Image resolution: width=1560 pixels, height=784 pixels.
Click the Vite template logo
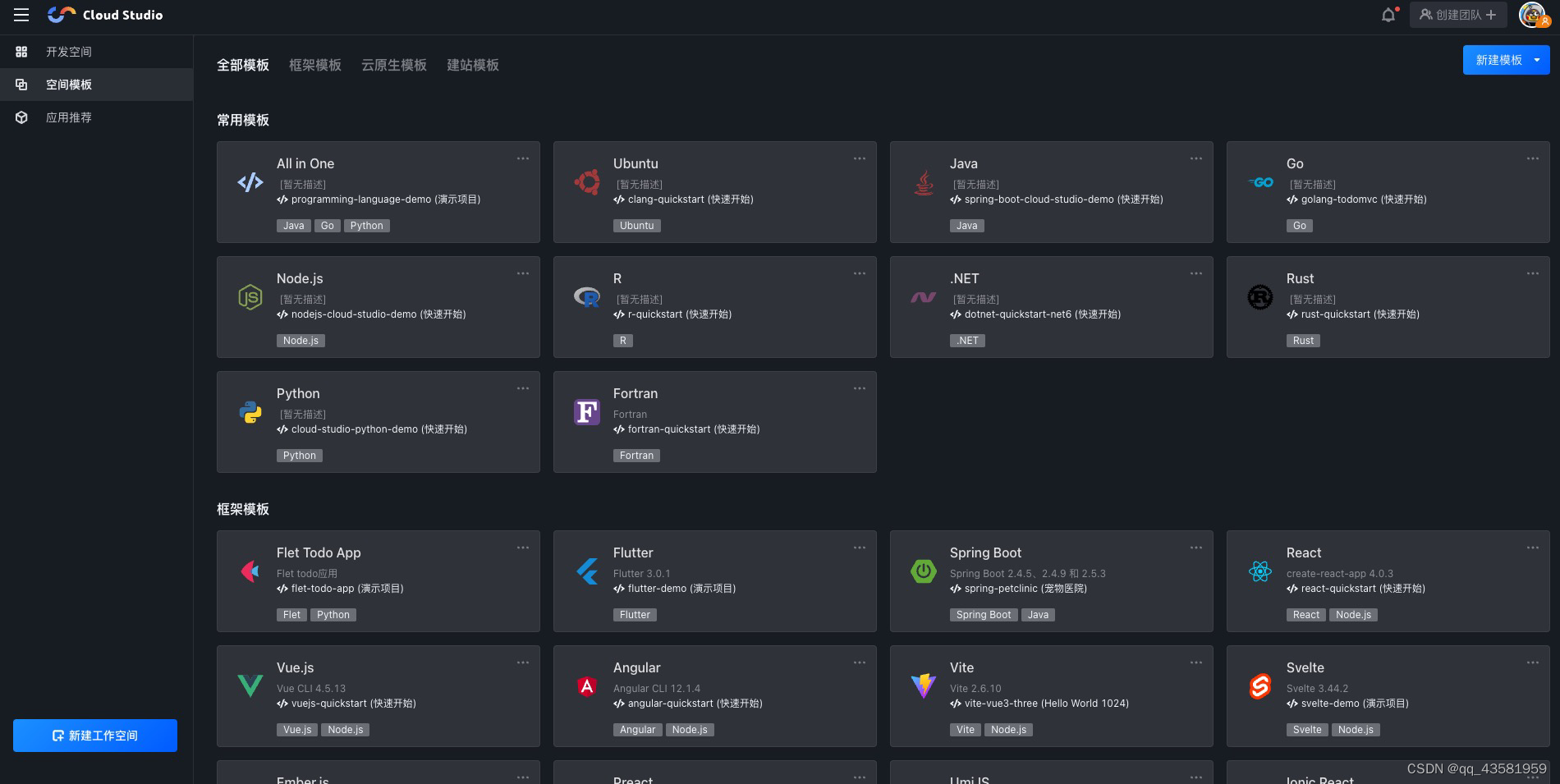(x=924, y=686)
